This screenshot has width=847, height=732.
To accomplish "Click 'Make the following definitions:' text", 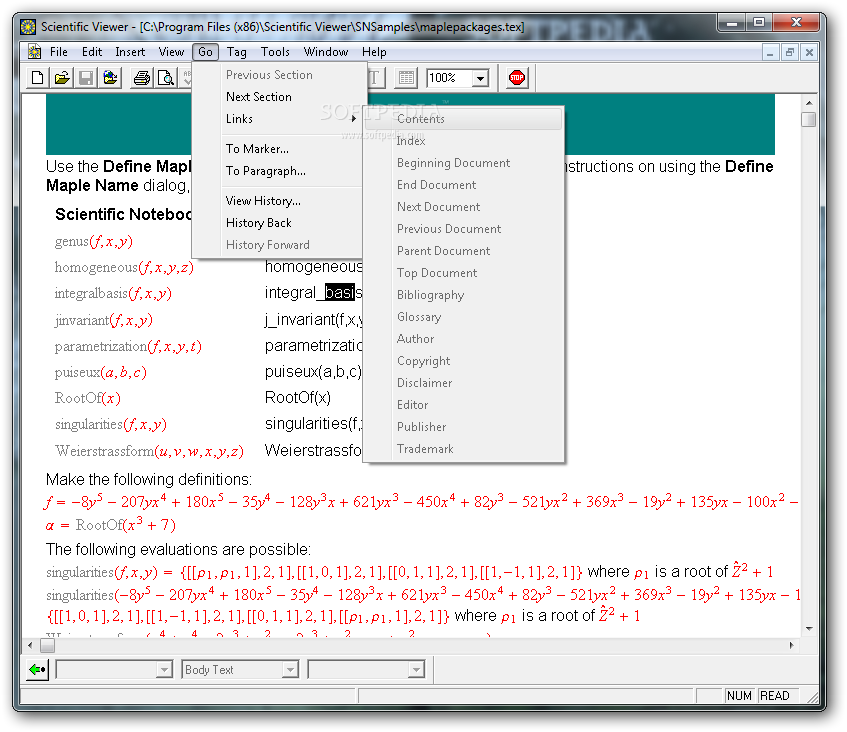I will tap(149, 479).
